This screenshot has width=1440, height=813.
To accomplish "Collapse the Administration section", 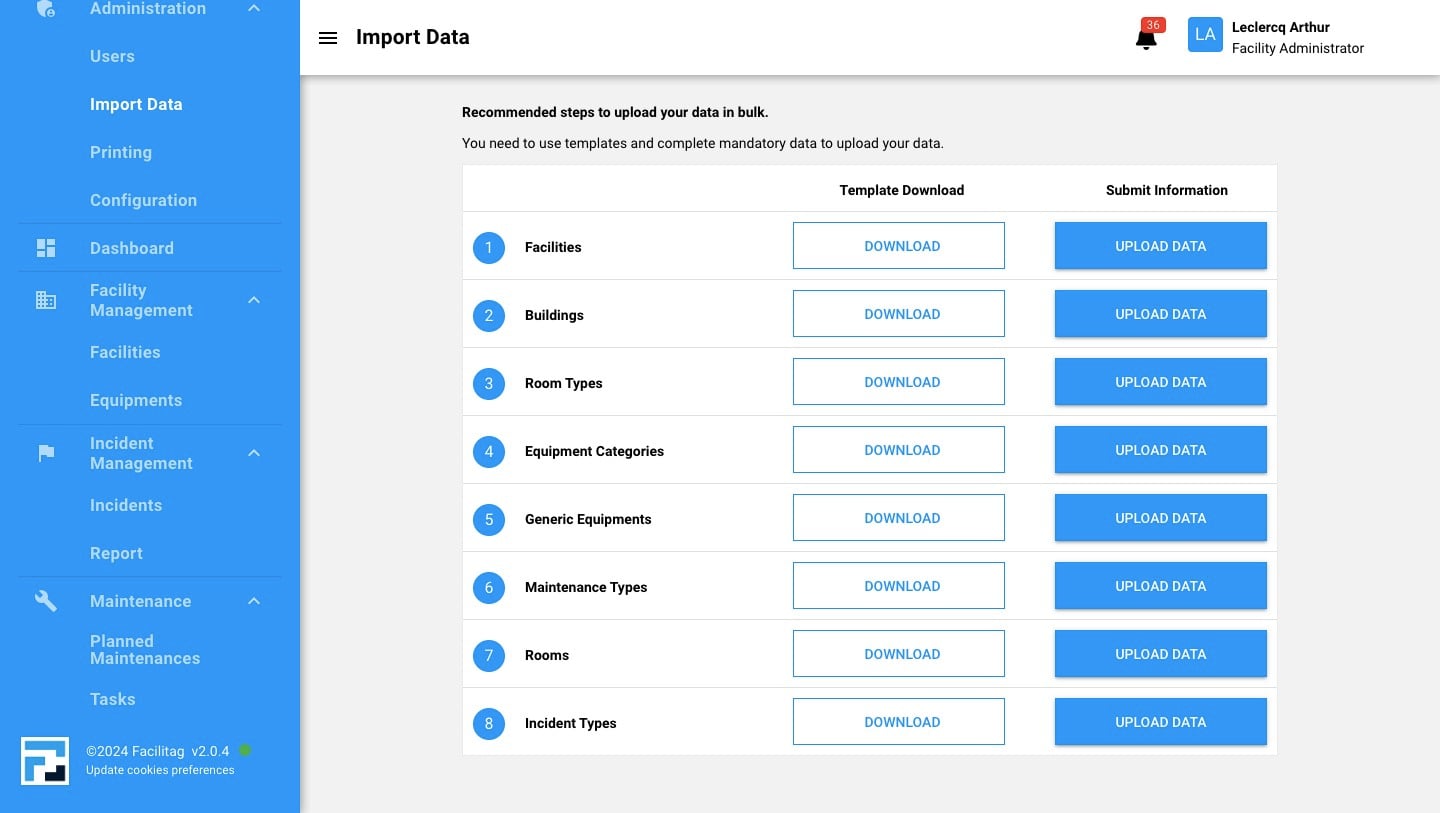I will coord(253,6).
